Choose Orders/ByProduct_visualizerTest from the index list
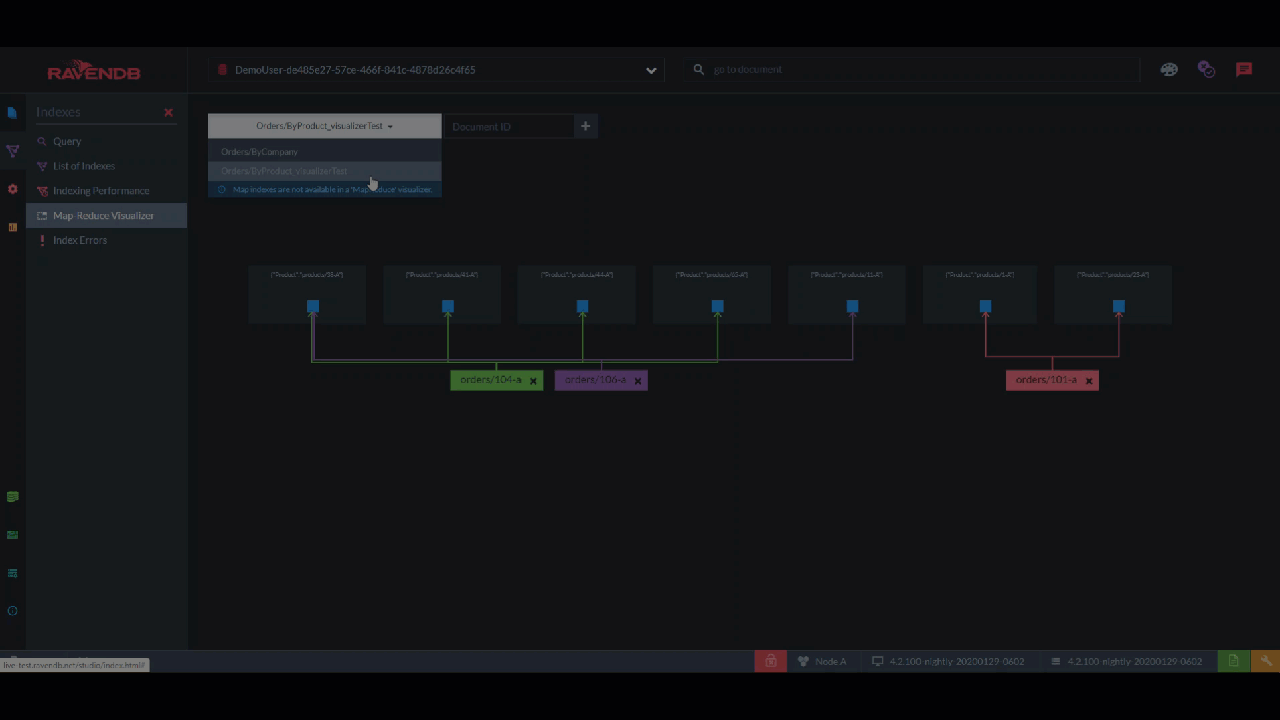This screenshot has width=1280, height=720. pos(324,171)
